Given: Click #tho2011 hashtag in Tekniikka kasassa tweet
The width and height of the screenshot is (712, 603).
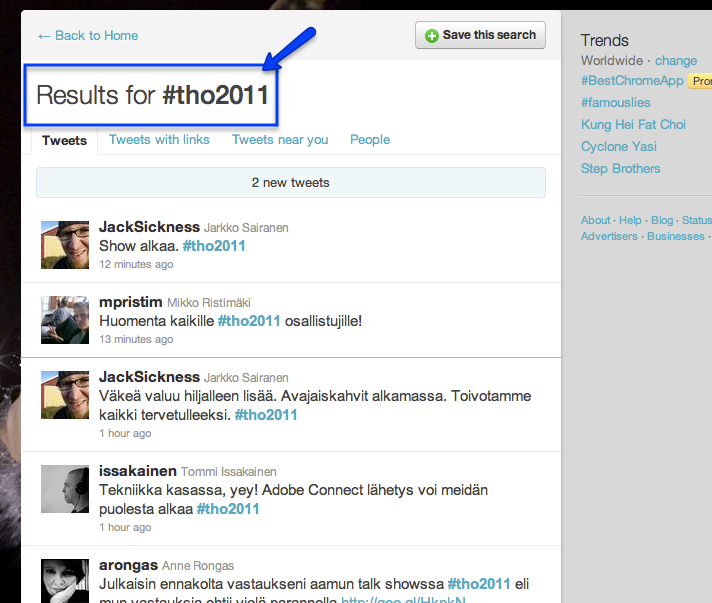Looking at the screenshot, I should [228, 509].
